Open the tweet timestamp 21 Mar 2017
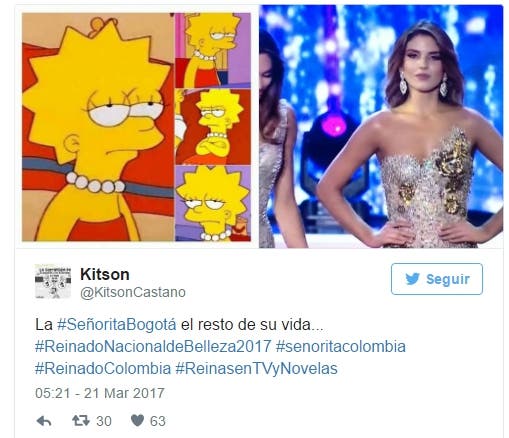This screenshot has width=509, height=438. (x=100, y=393)
